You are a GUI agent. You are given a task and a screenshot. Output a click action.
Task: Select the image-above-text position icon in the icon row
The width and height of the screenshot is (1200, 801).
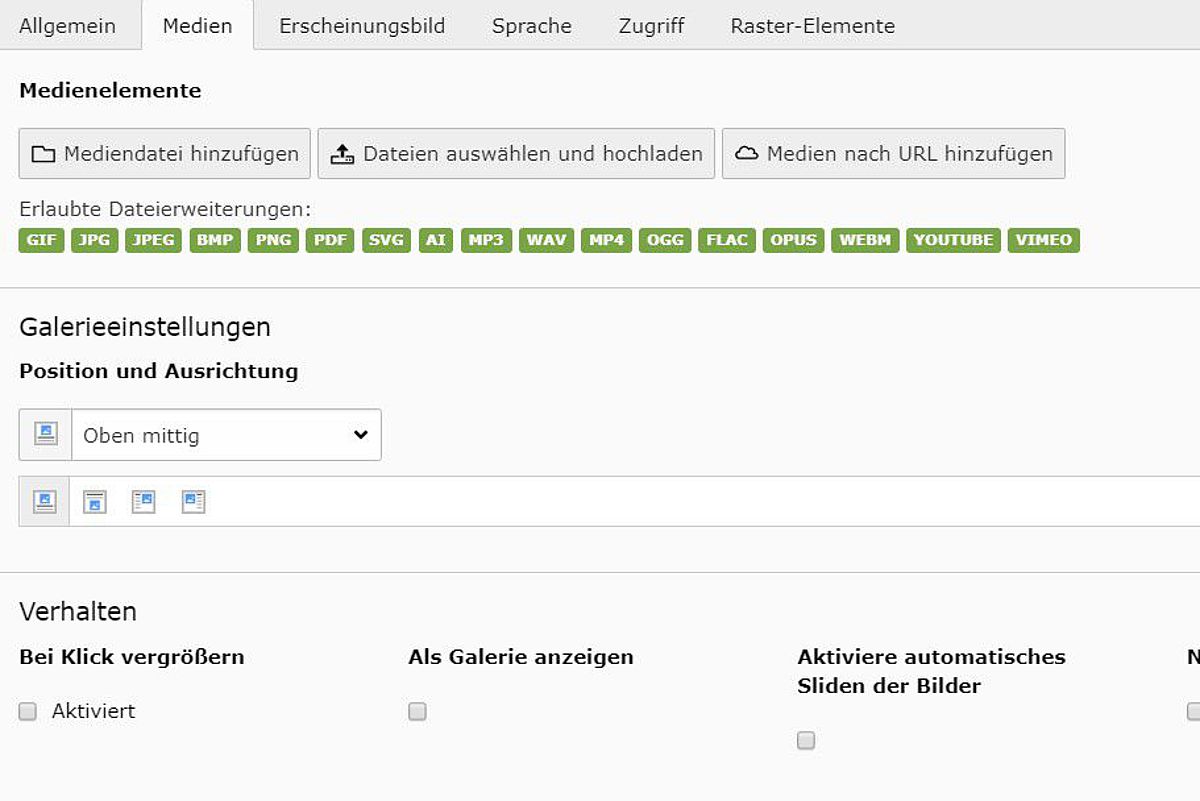pos(45,501)
